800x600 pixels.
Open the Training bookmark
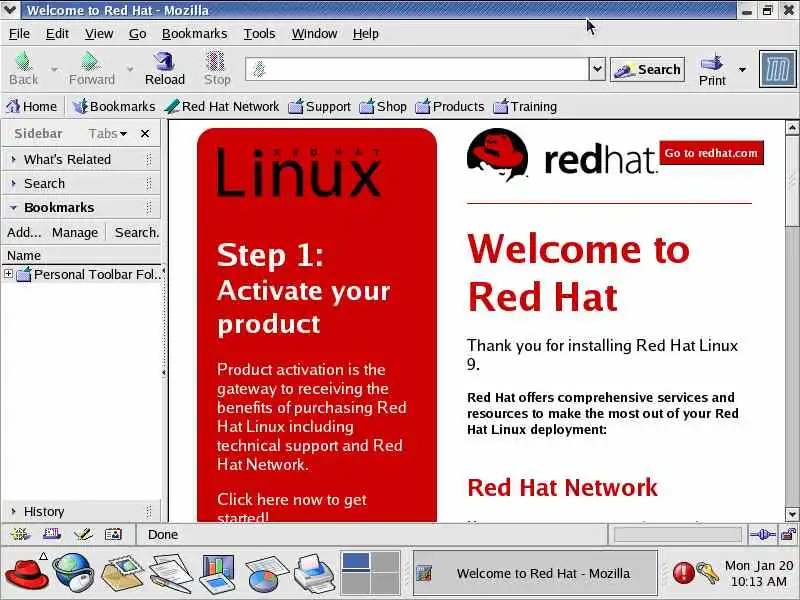525,106
